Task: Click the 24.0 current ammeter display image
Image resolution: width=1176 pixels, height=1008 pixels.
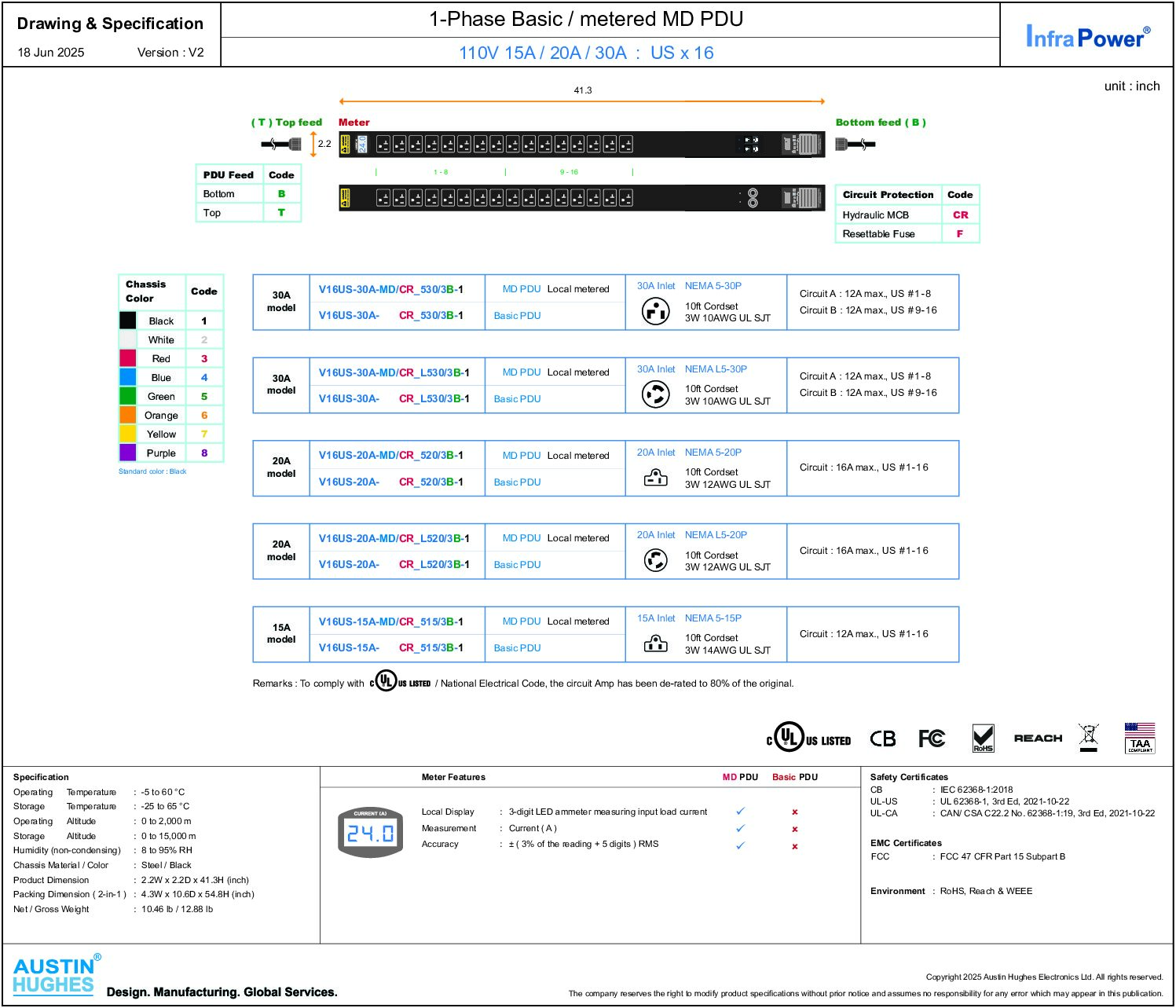Action: (370, 832)
